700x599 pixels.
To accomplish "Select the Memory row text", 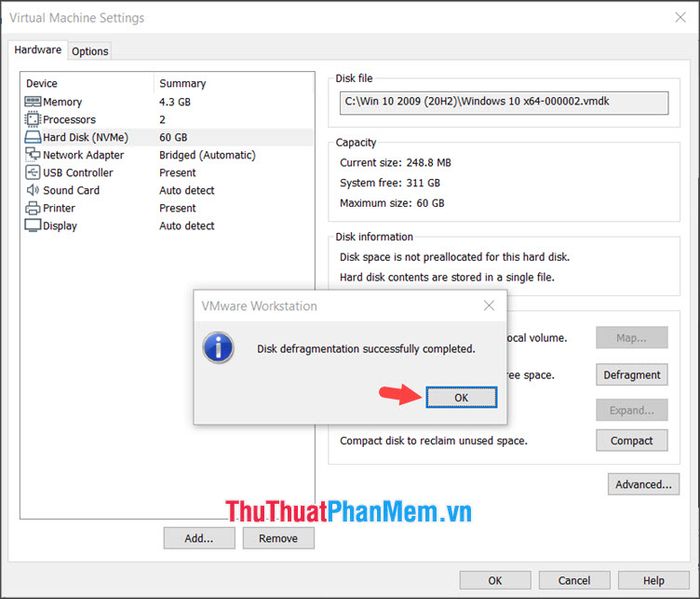I will click(x=62, y=102).
